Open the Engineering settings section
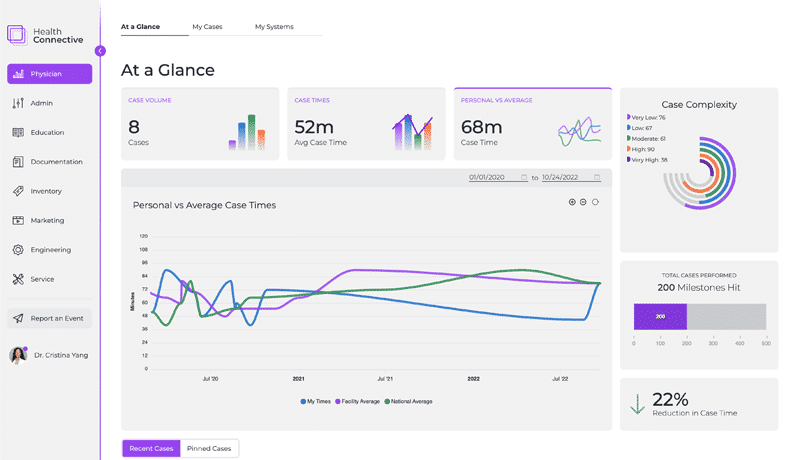Viewport: 800px width, 460px height. [50, 250]
